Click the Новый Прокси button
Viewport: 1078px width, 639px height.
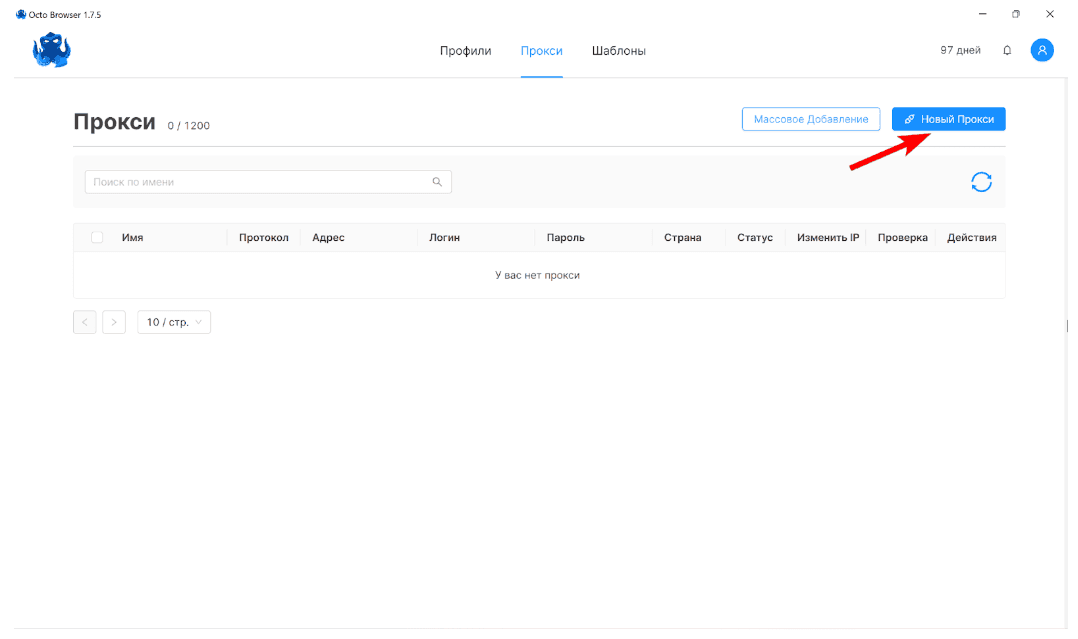tap(947, 118)
